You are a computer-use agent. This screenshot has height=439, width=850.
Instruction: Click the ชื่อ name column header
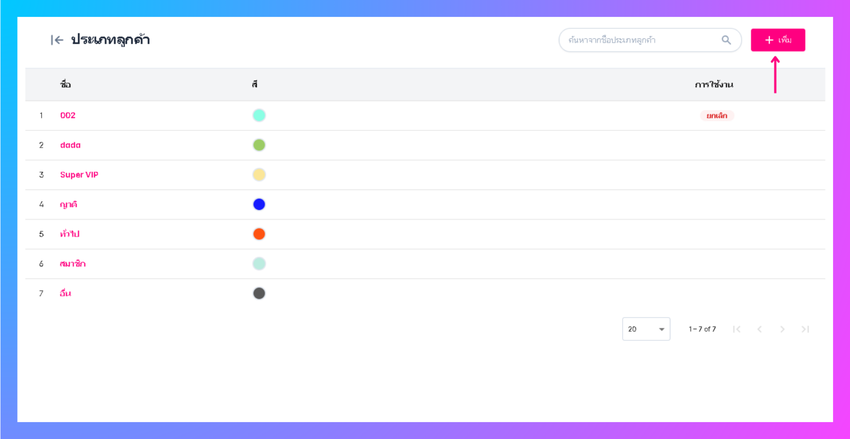tap(65, 85)
